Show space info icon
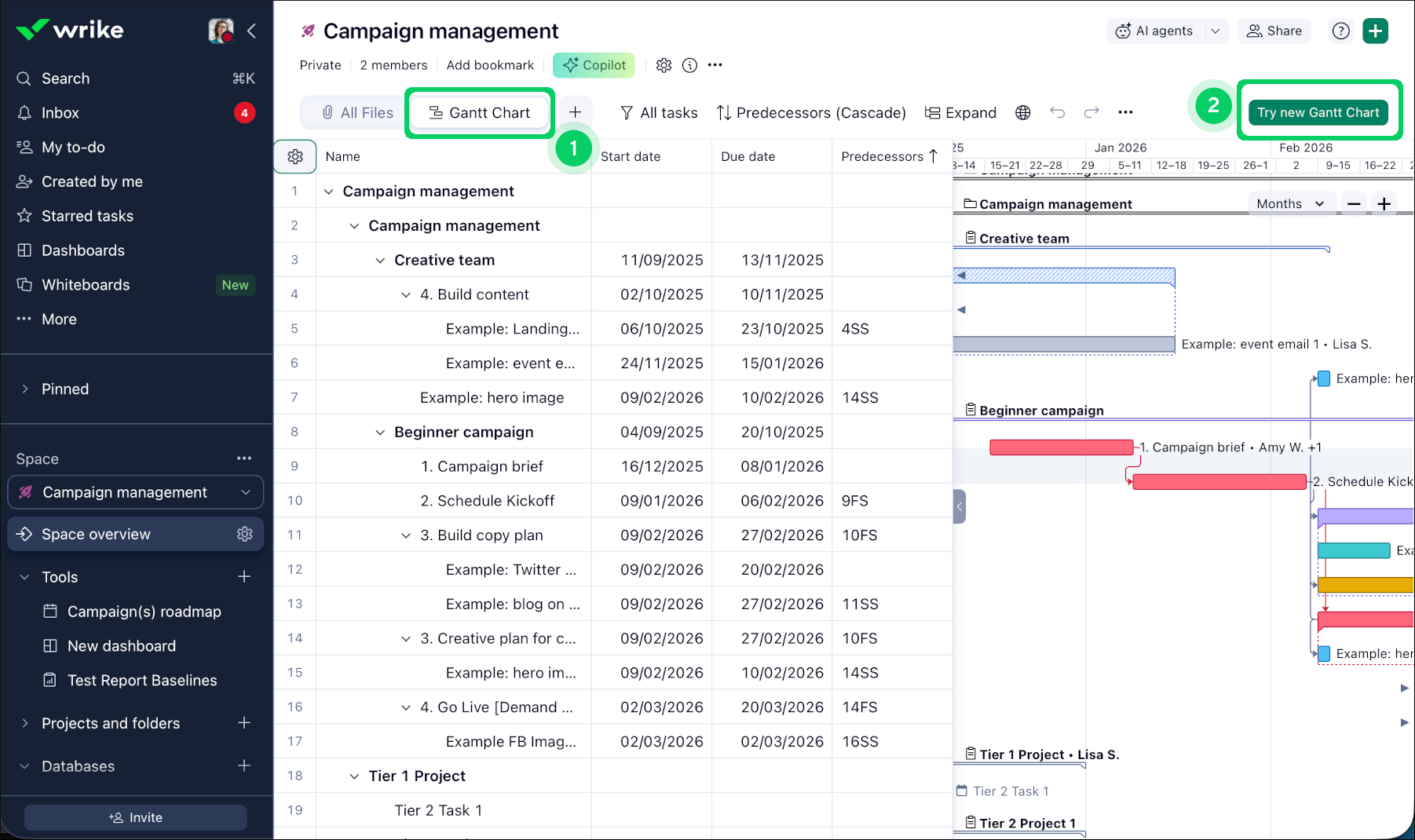The height and width of the screenshot is (840, 1415). coord(689,65)
